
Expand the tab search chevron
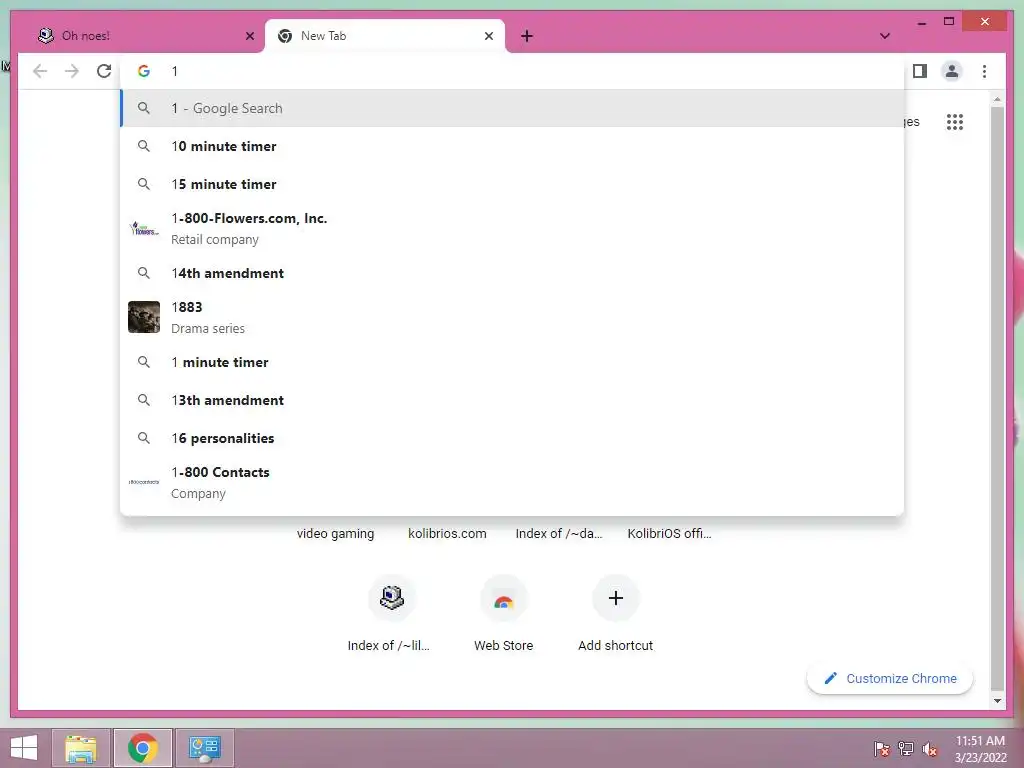coord(884,36)
